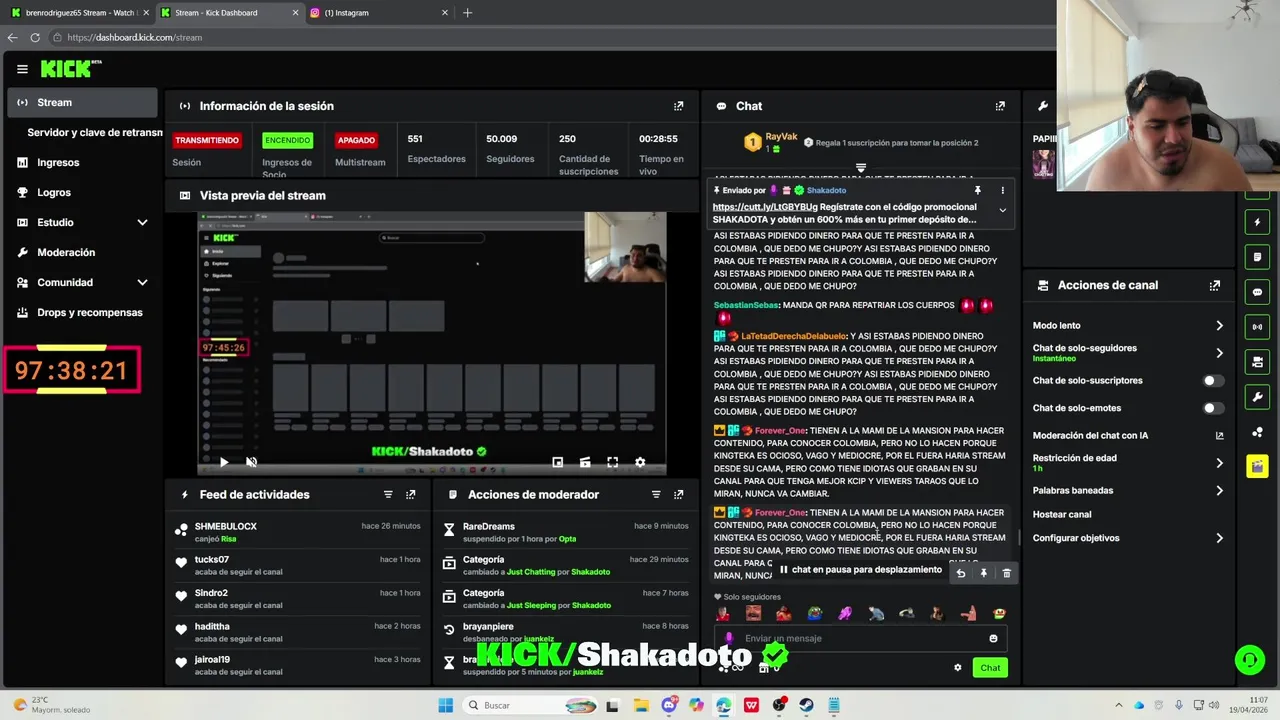Click taskbar Buscar search box
Image resolution: width=1280 pixels, height=720 pixels.
point(532,705)
